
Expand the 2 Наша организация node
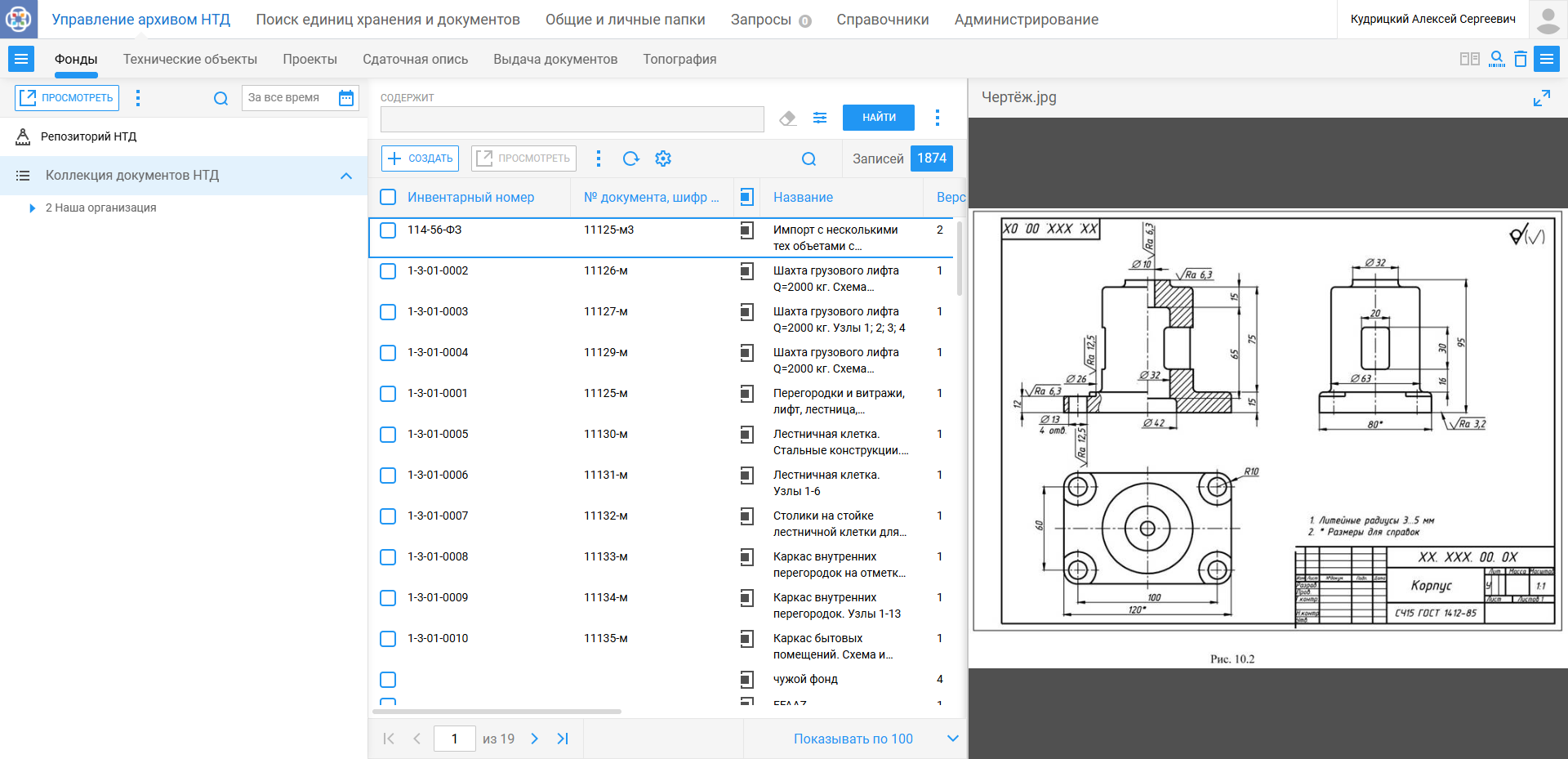[x=32, y=208]
